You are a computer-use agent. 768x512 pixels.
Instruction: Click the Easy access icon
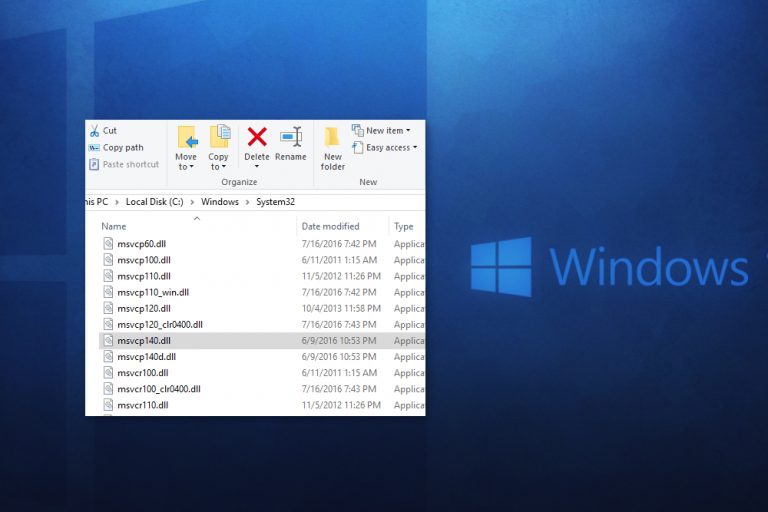coord(358,147)
